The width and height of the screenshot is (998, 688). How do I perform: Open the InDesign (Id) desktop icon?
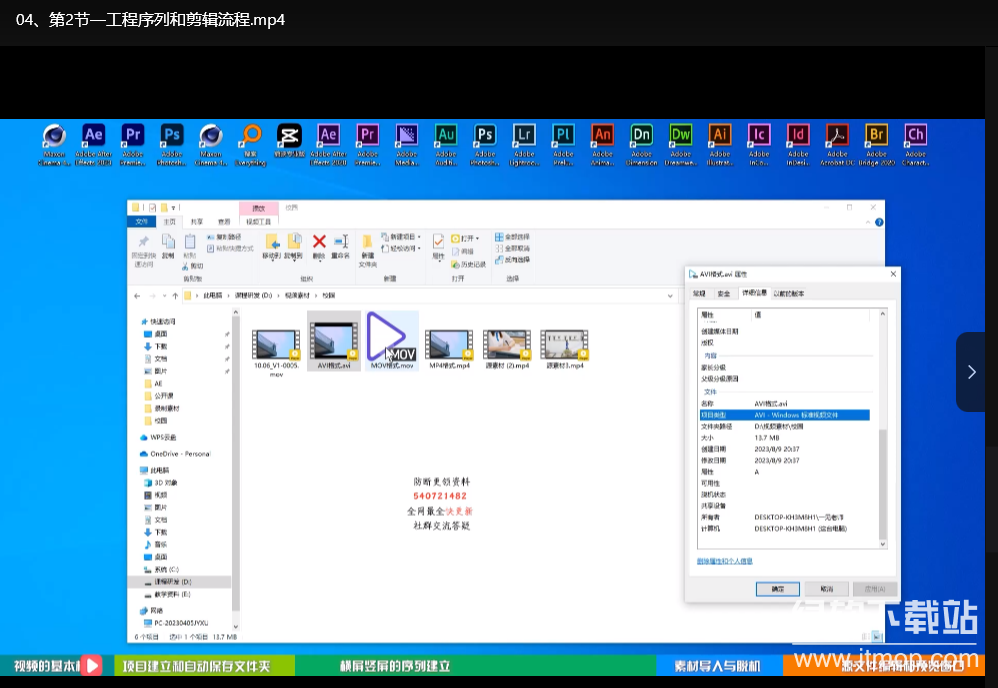(x=798, y=136)
